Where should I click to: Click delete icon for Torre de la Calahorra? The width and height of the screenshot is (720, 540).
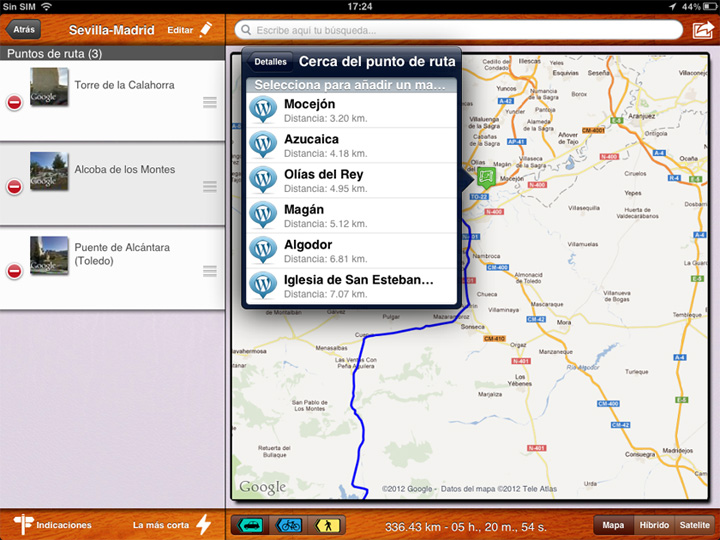click(14, 102)
